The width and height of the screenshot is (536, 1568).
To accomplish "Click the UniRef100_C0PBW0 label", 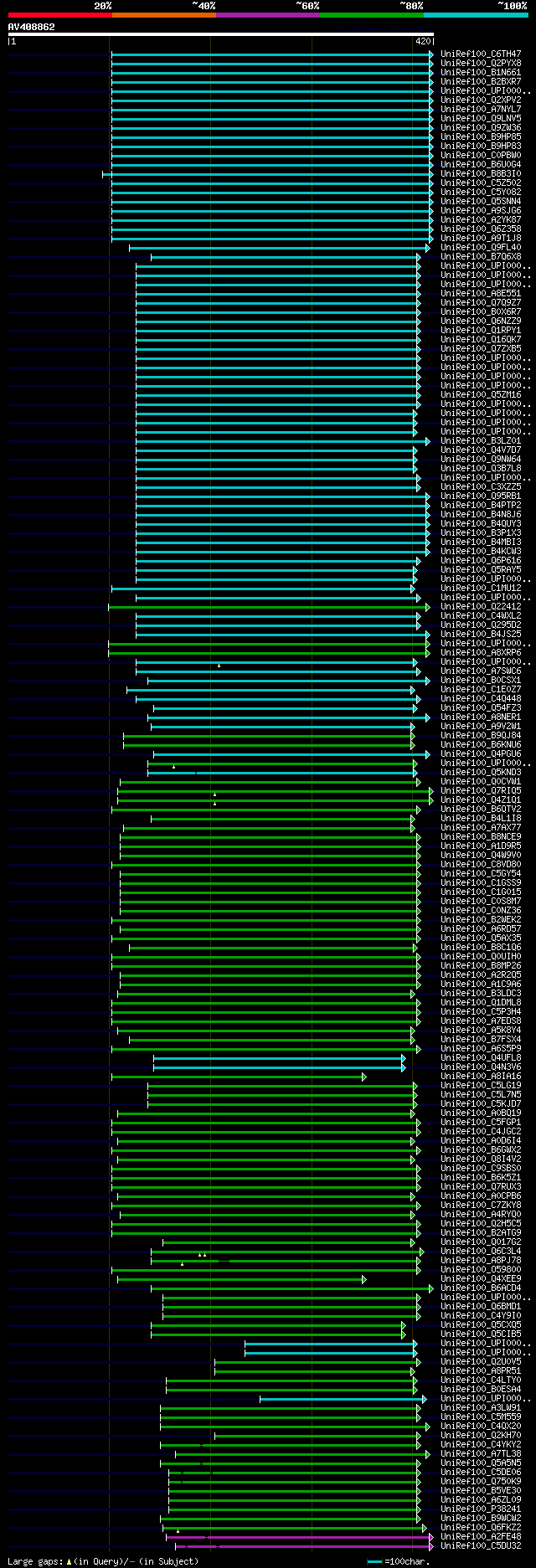I will [x=481, y=156].
